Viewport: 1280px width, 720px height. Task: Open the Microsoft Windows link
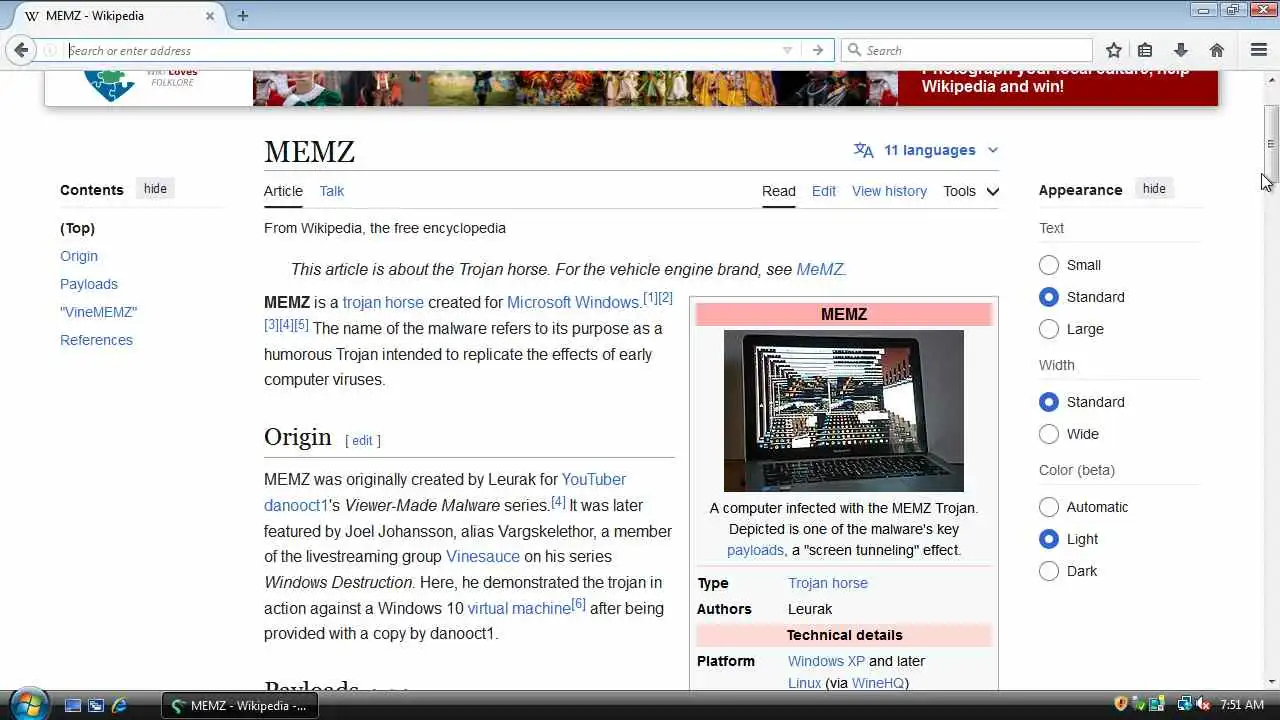click(573, 303)
